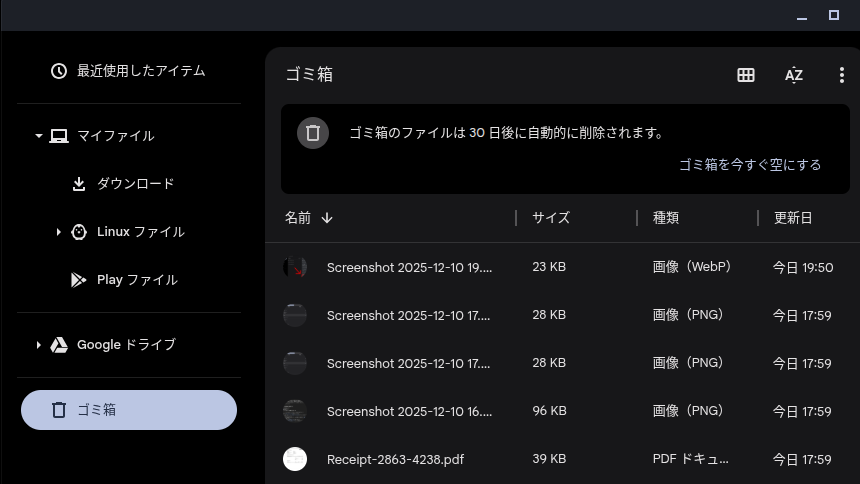Expand the Linux ファイル folder
This screenshot has height=484, width=860.
[x=58, y=232]
